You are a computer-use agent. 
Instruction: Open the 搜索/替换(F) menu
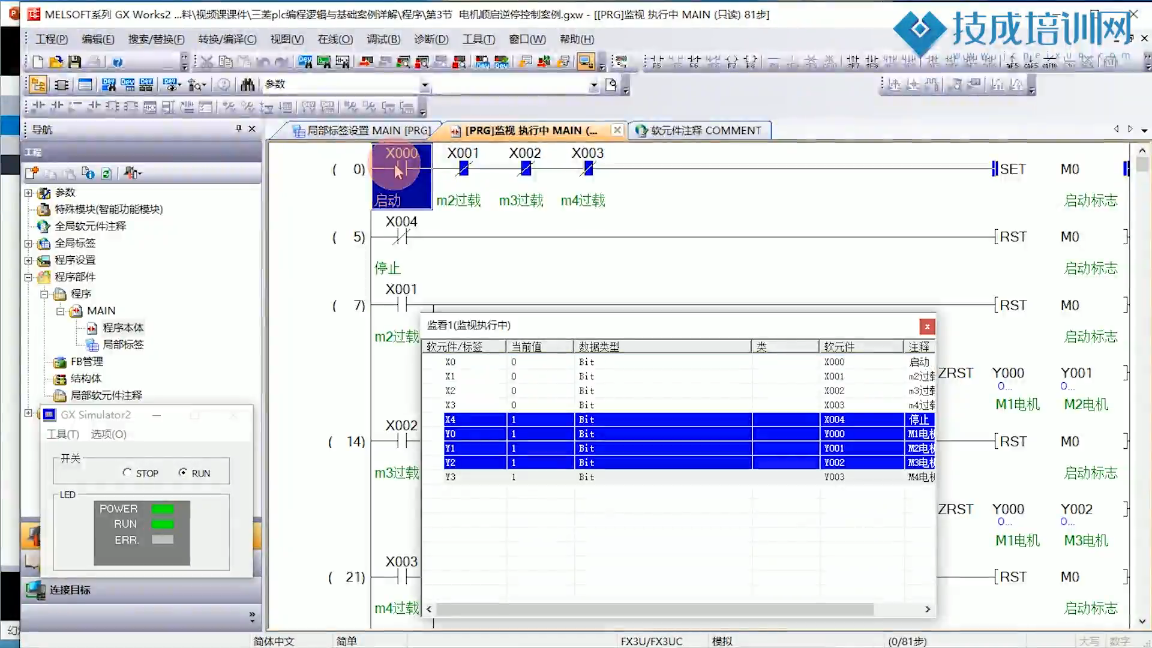(x=156, y=39)
